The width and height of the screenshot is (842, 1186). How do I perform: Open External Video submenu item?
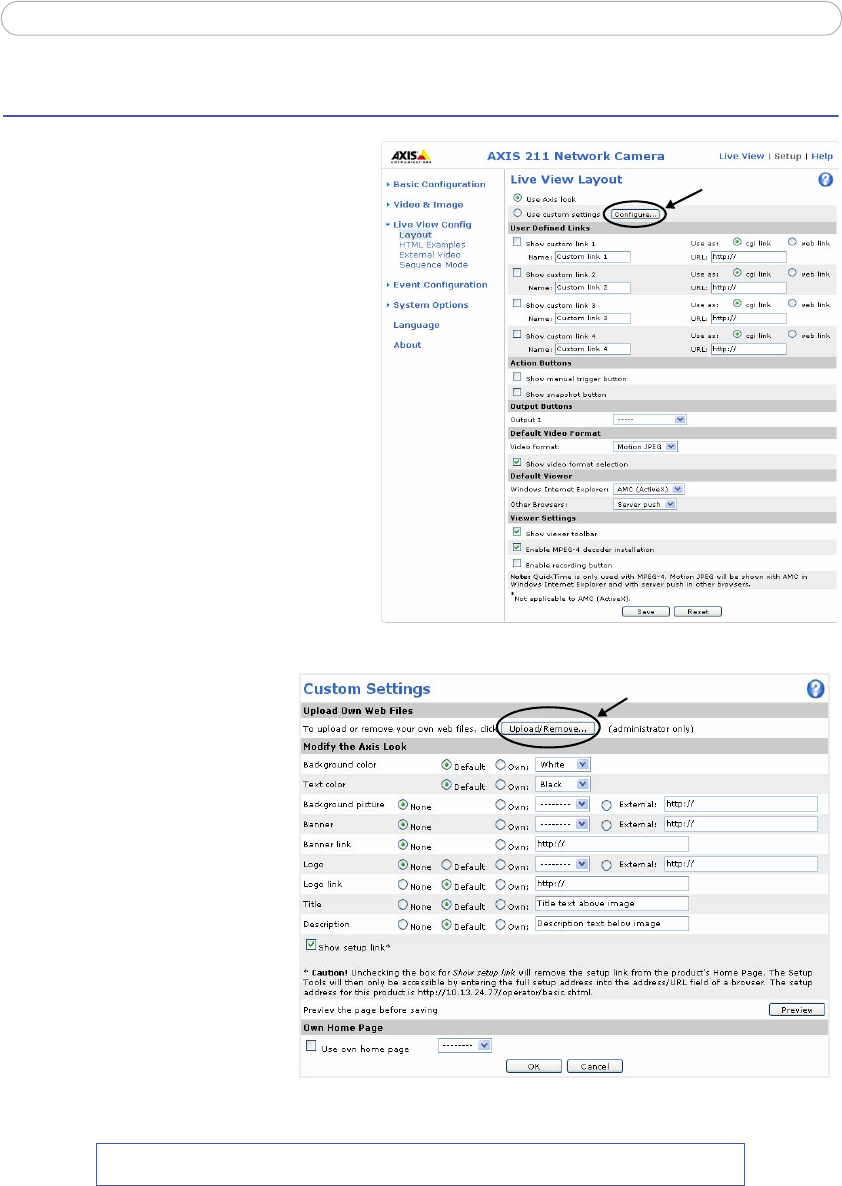tap(429, 254)
